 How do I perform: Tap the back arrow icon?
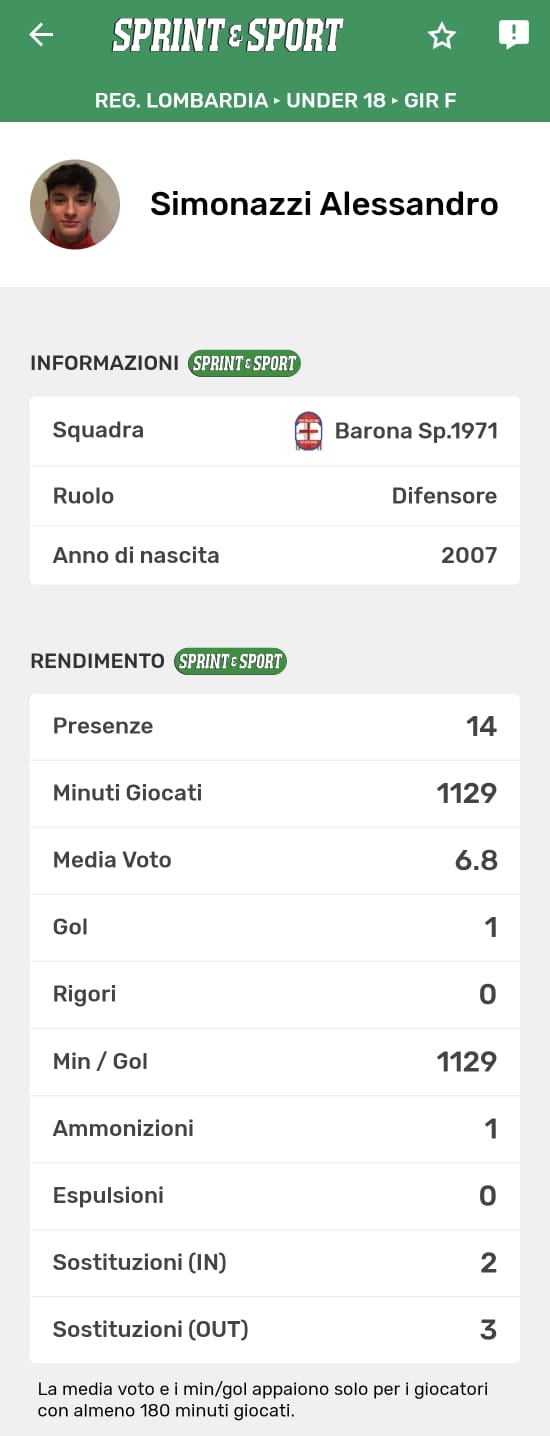coord(41,35)
